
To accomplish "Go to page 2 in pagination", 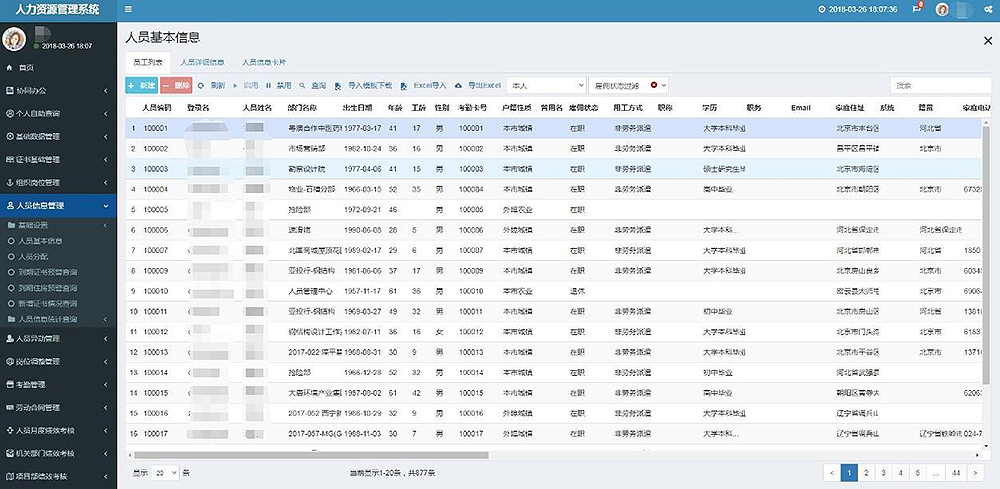I will tap(866, 472).
